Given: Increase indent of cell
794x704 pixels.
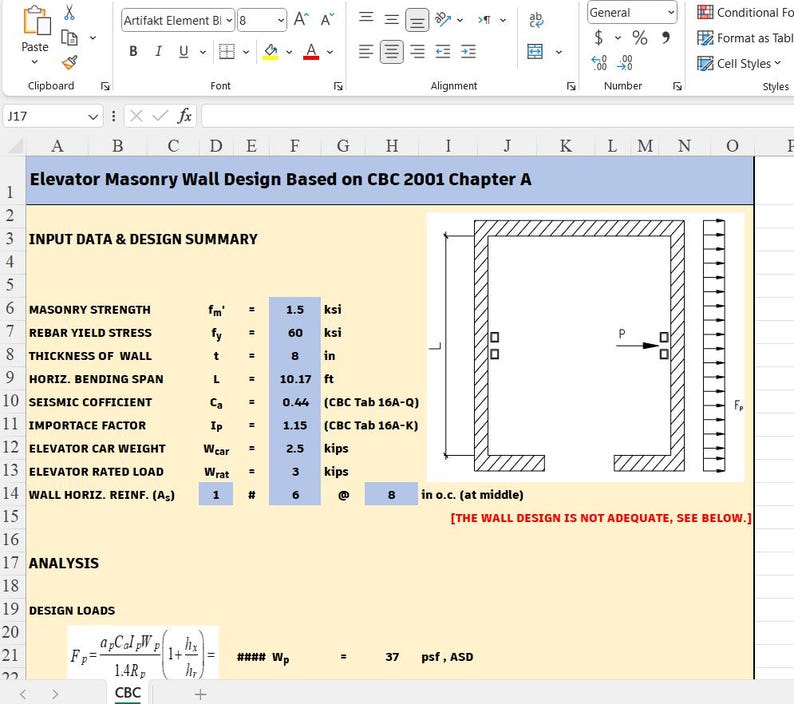Looking at the screenshot, I should click(x=468, y=51).
